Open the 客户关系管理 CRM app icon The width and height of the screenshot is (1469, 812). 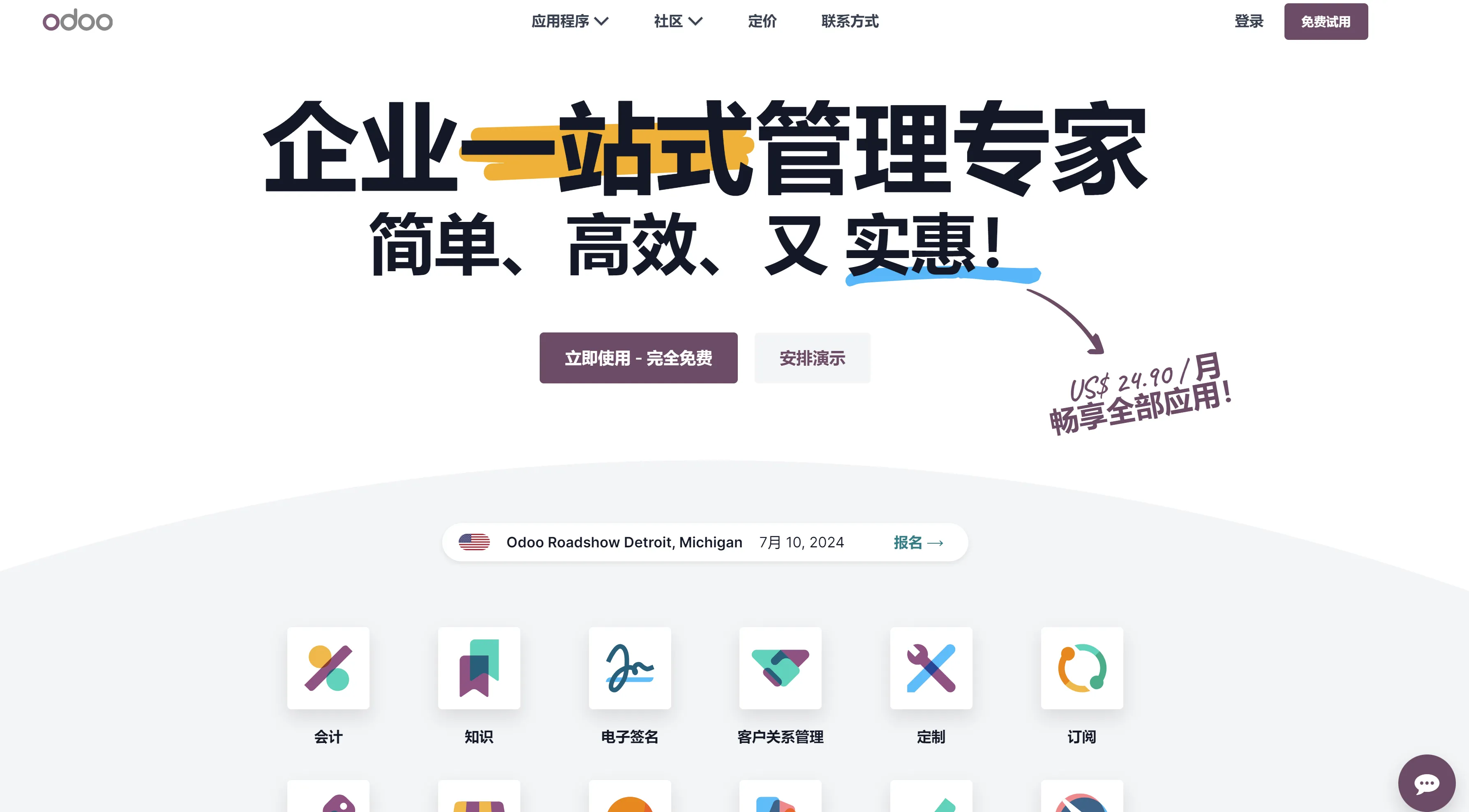tap(780, 668)
